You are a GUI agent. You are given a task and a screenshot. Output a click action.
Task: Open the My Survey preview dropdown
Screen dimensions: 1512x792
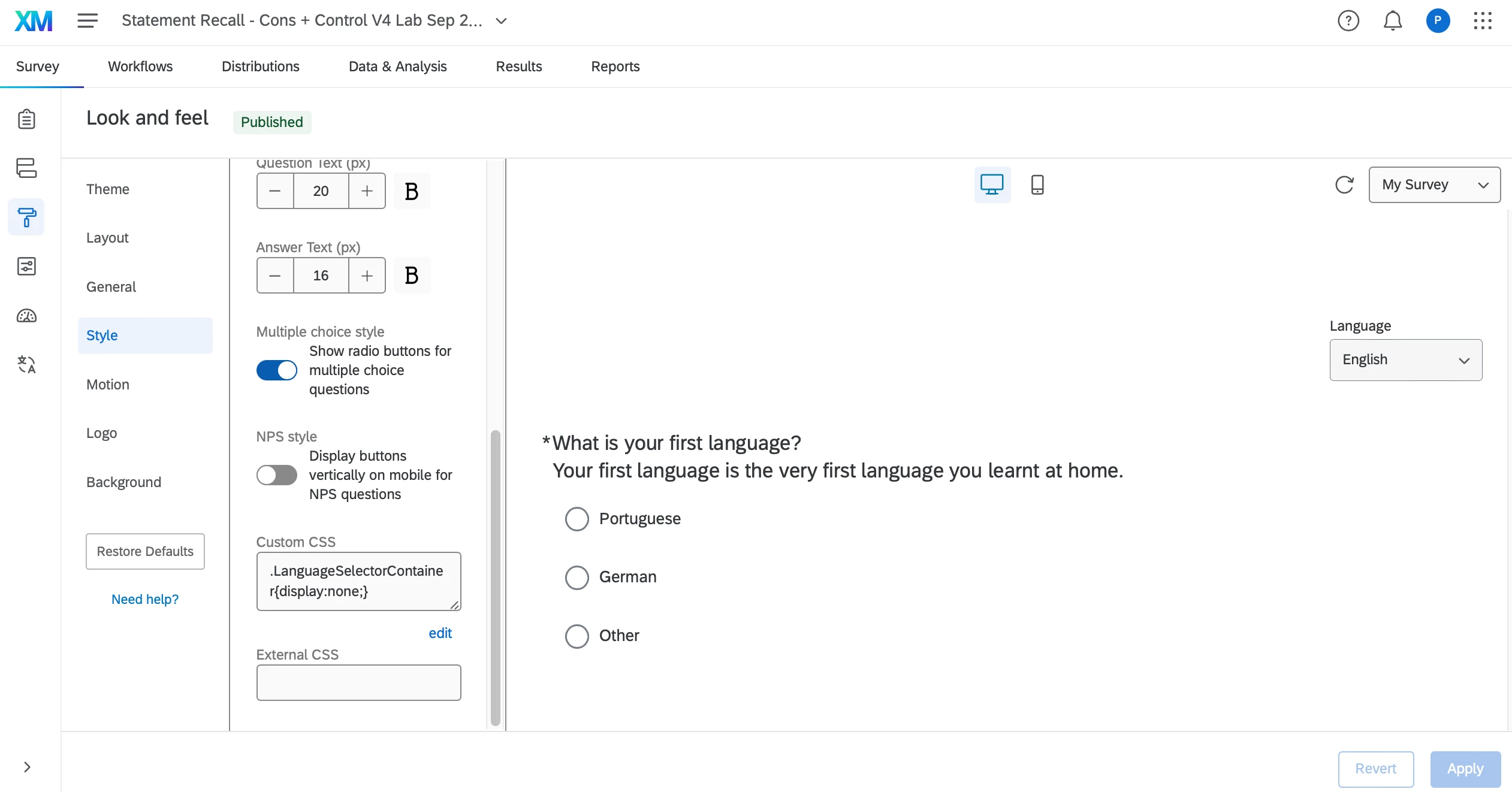[1434, 185]
